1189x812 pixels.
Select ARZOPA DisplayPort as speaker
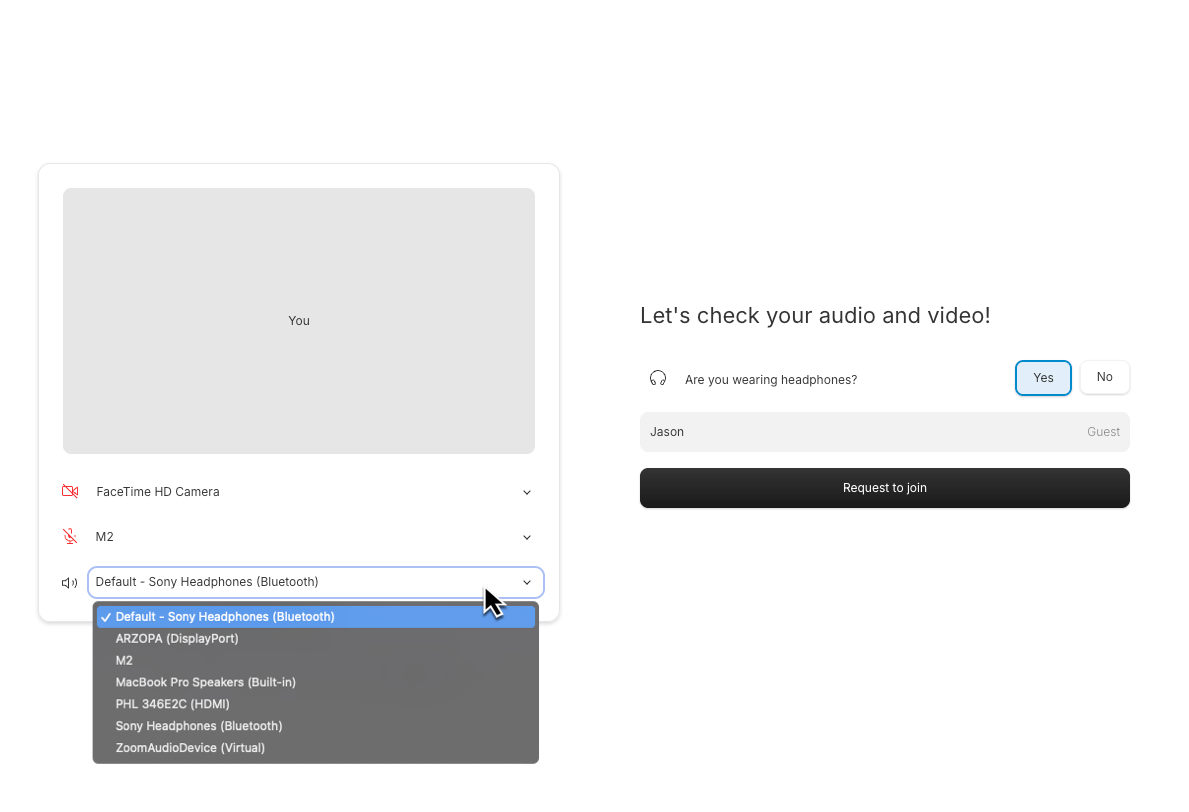tap(177, 638)
